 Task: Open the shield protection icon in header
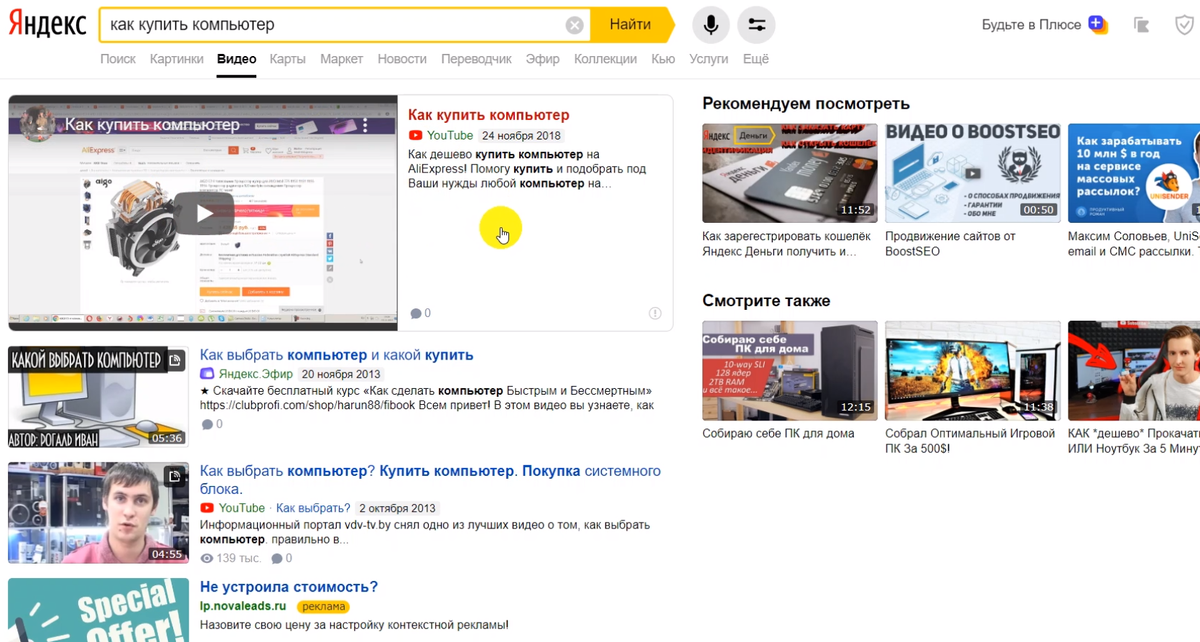(x=1184, y=25)
